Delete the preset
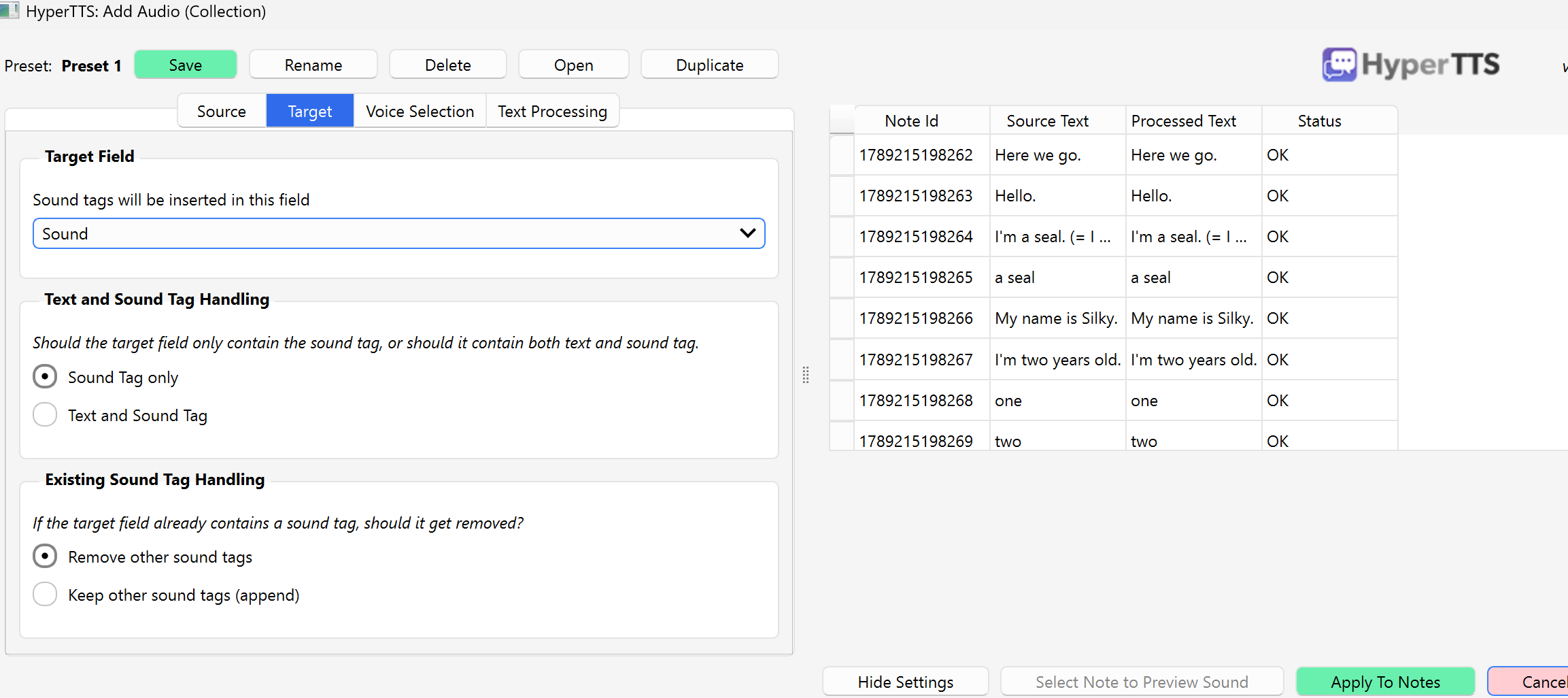 click(x=448, y=65)
